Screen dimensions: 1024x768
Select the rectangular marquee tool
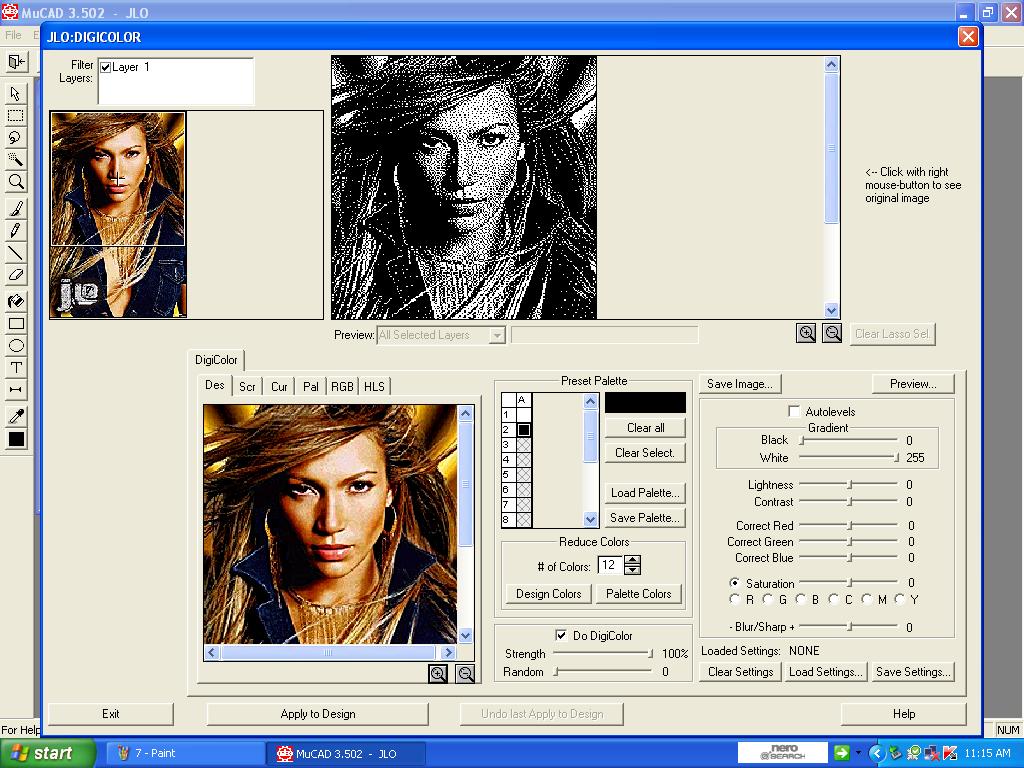tap(14, 115)
